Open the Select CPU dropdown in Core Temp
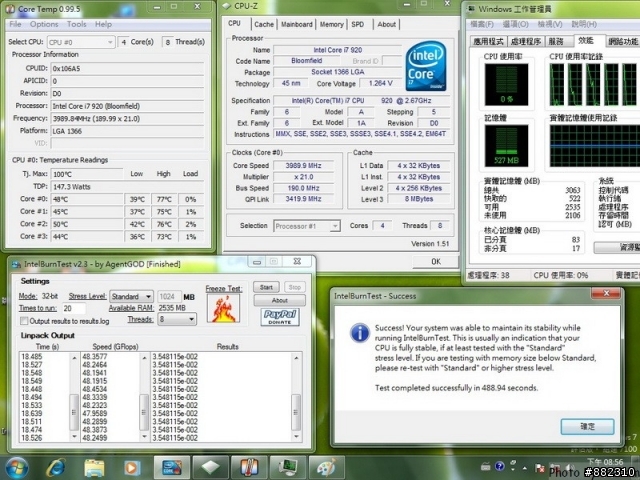Screen dimensions: 640x480 [80, 42]
